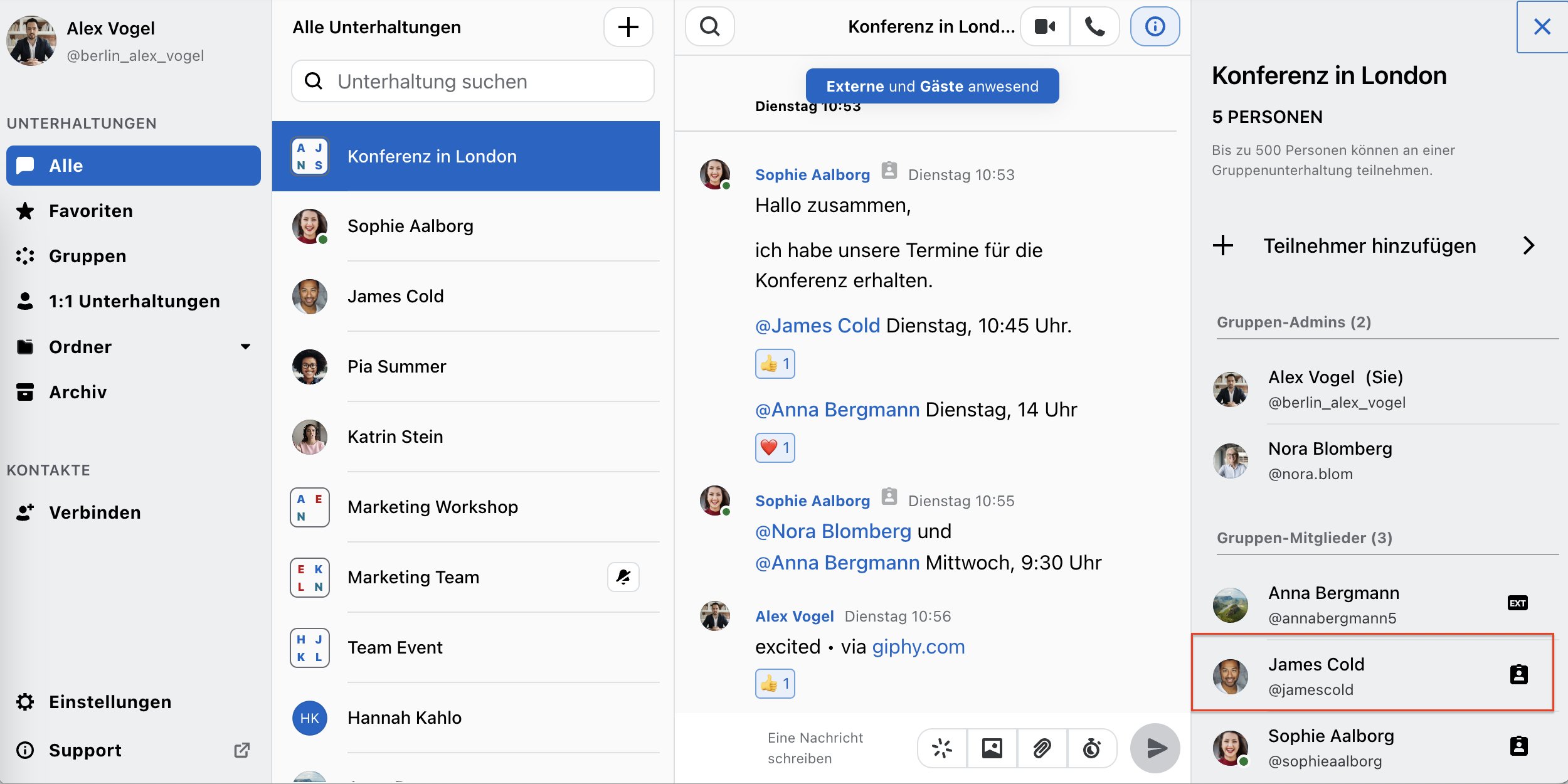Unmute the Marketing Team conversation
The height and width of the screenshot is (784, 1568).
pyautogui.click(x=623, y=577)
